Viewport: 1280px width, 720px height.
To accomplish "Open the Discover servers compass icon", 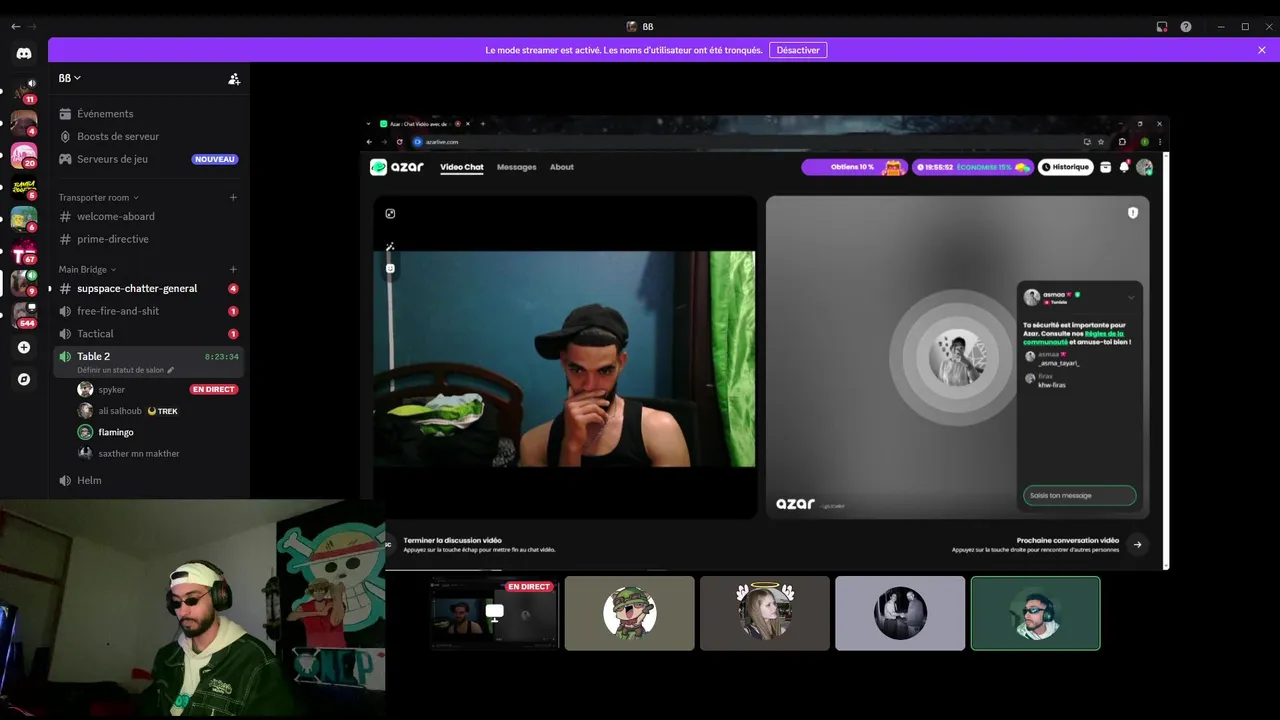I will 24,379.
